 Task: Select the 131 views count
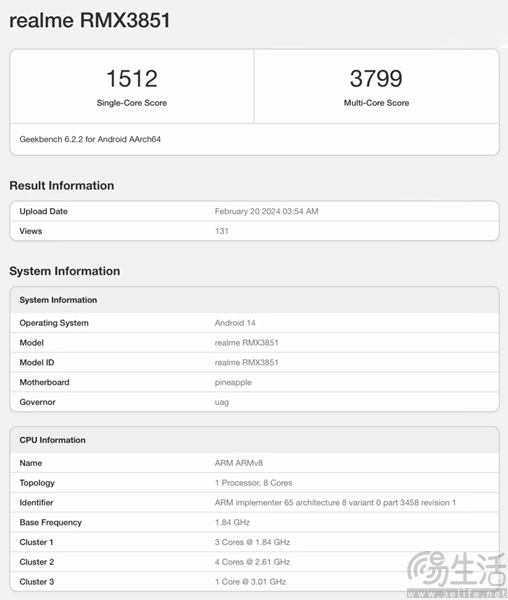[x=221, y=231]
